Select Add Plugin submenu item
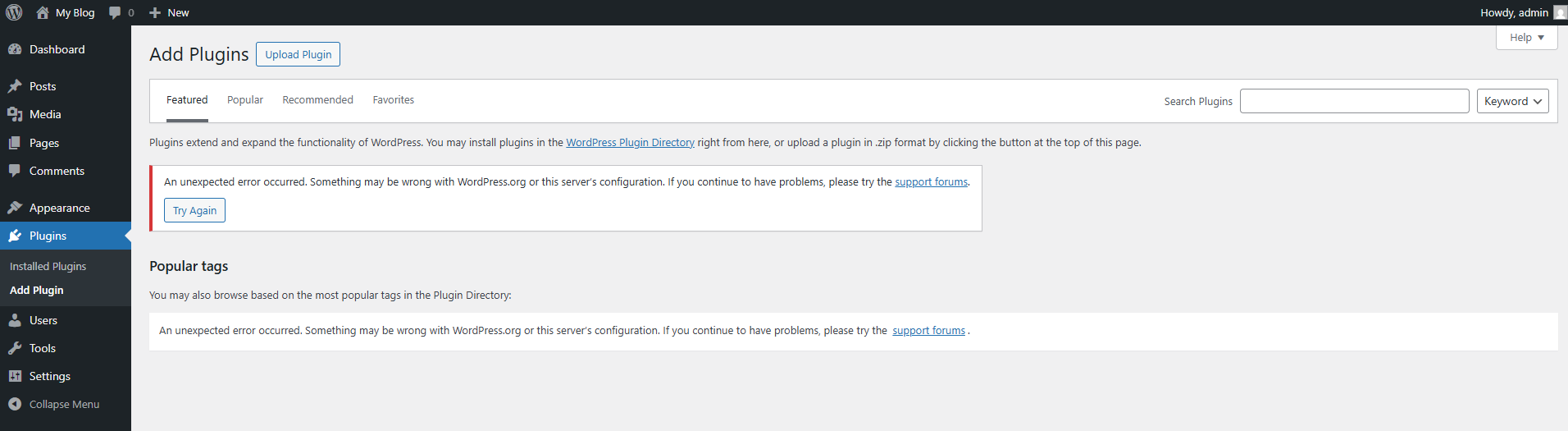Viewport: 1568px width, 431px height. tap(36, 290)
